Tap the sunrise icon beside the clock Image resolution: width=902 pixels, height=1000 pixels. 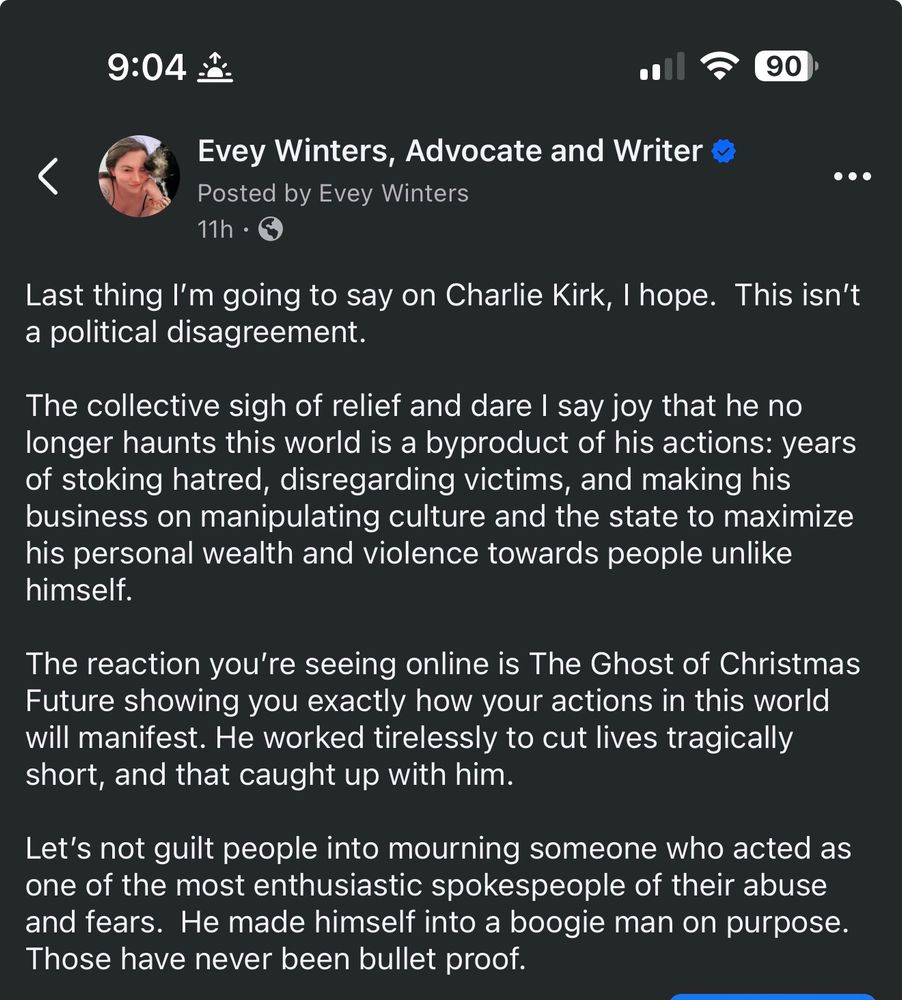[216, 68]
